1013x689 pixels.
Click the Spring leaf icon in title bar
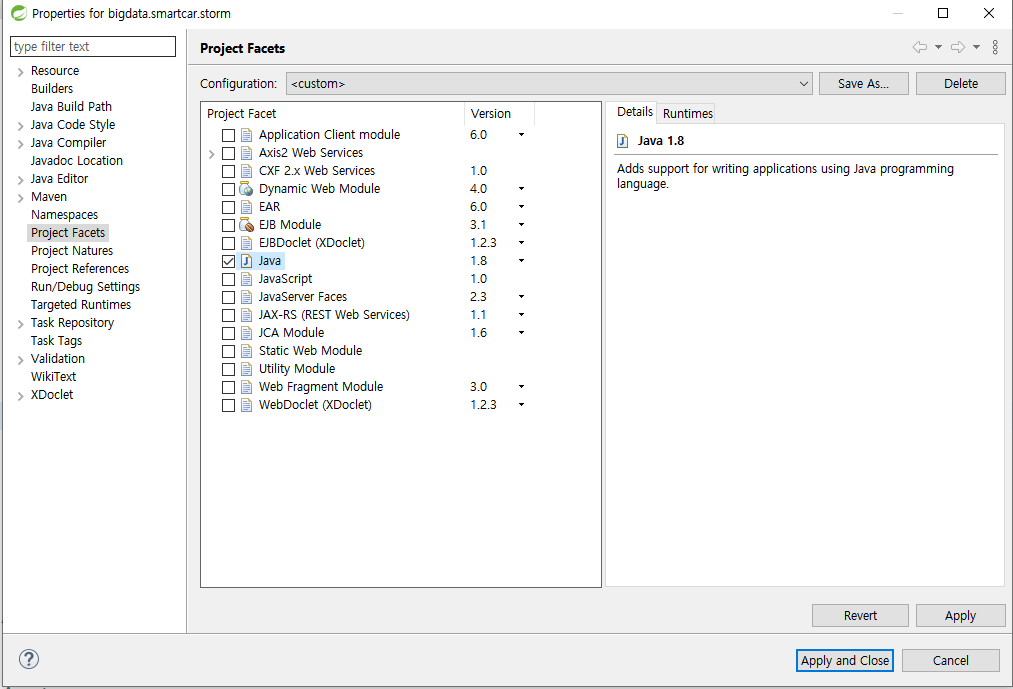pos(19,13)
